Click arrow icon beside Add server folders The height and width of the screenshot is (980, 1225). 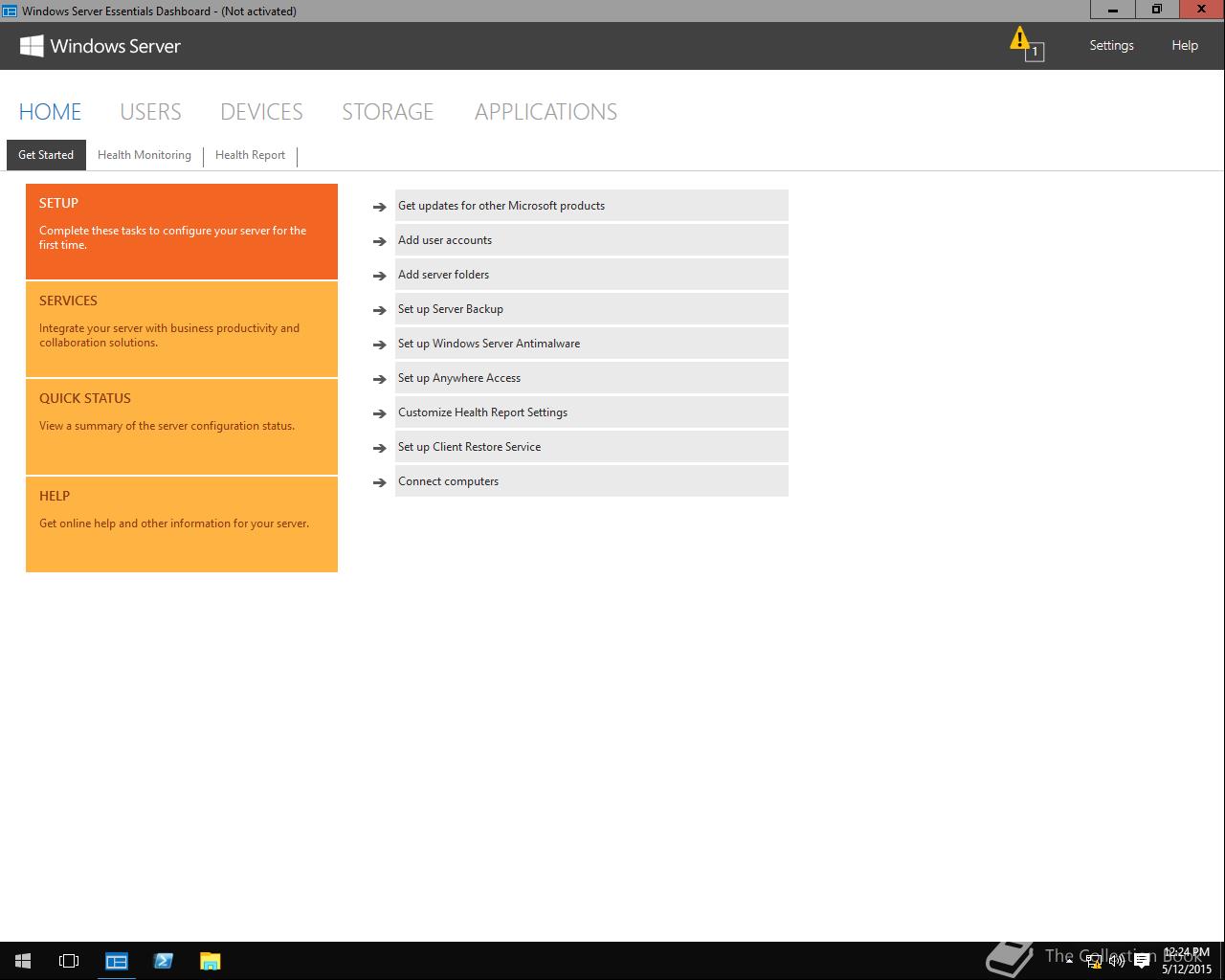point(380,276)
